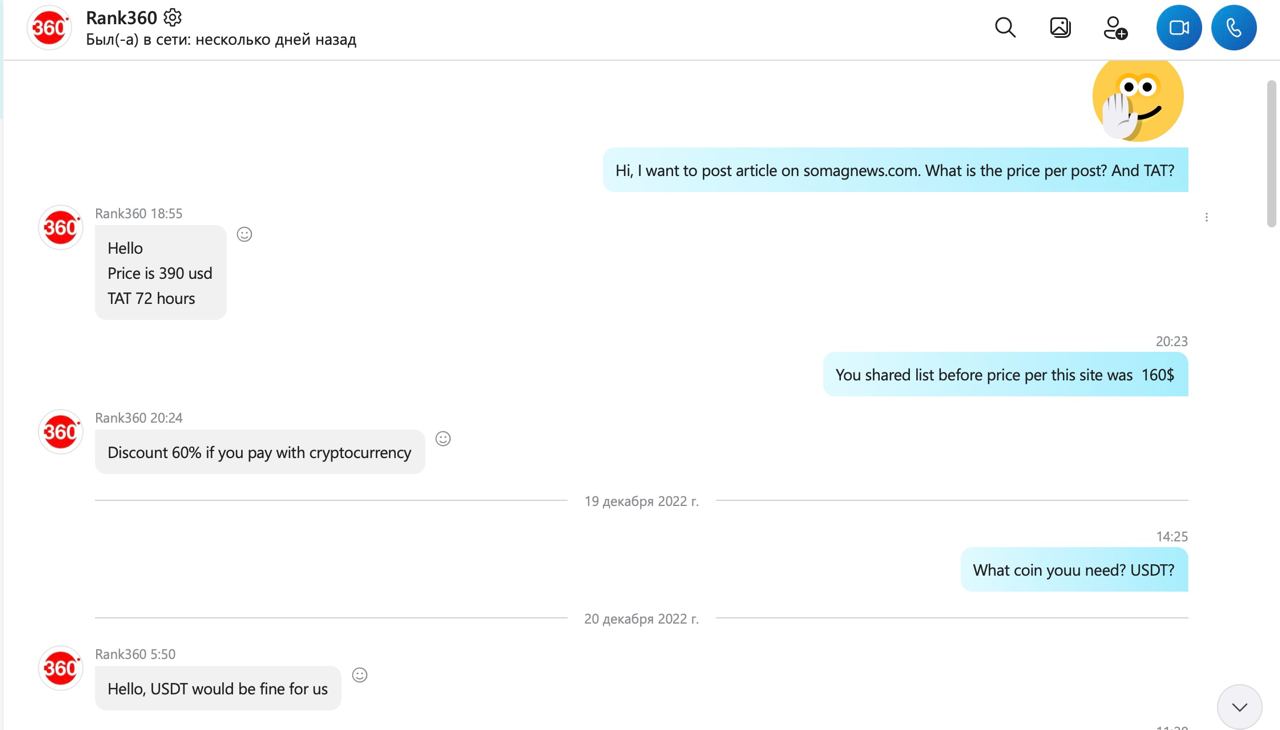
Task: Jump to latest messages chevron button
Action: point(1239,707)
